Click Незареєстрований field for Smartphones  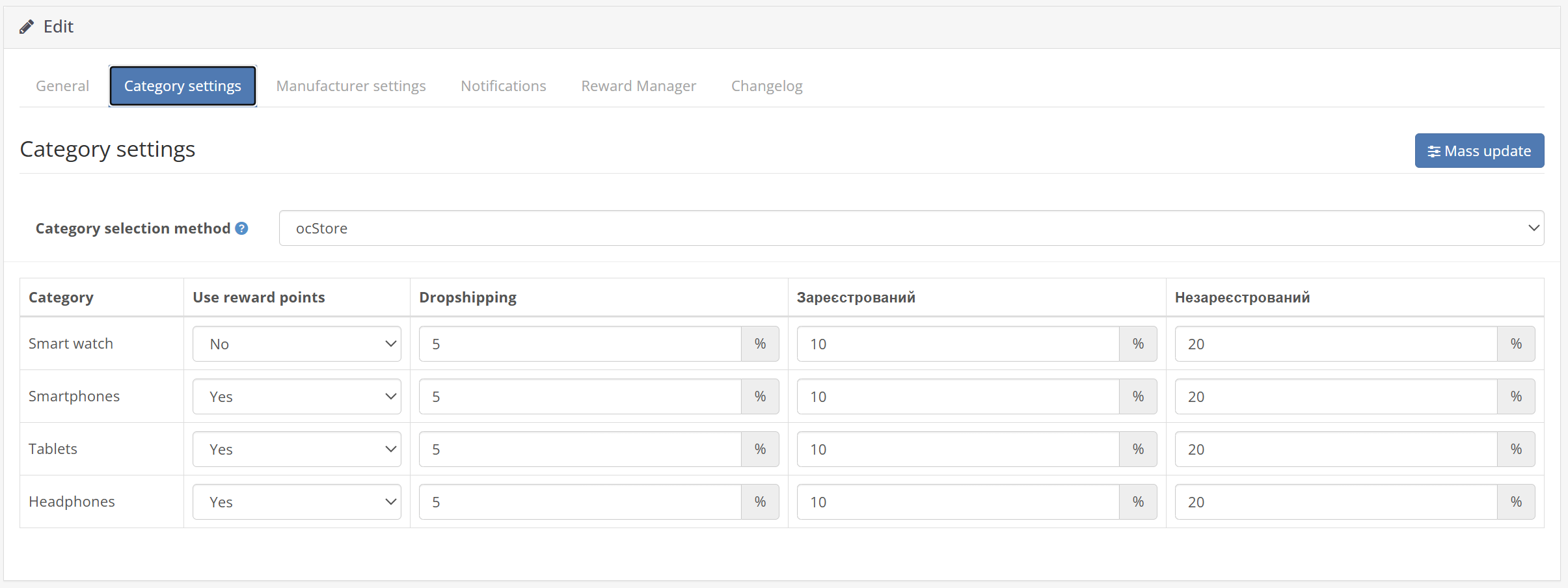[1336, 397]
